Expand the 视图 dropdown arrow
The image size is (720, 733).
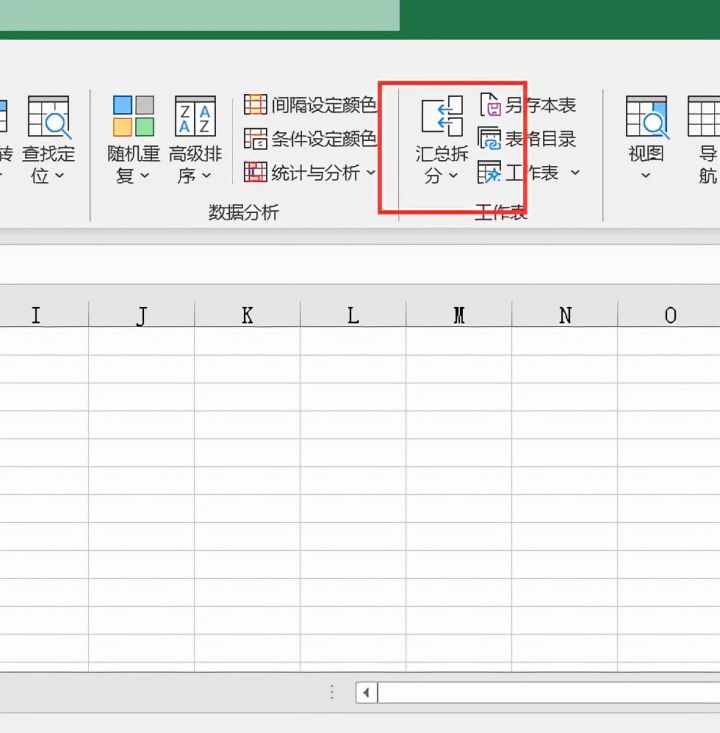click(646, 176)
